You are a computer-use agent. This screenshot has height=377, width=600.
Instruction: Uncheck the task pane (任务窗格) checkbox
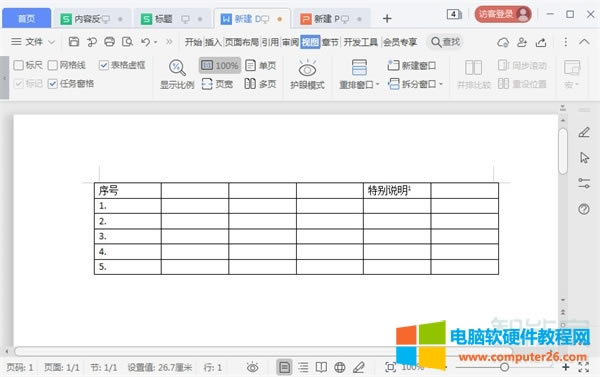click(53, 84)
